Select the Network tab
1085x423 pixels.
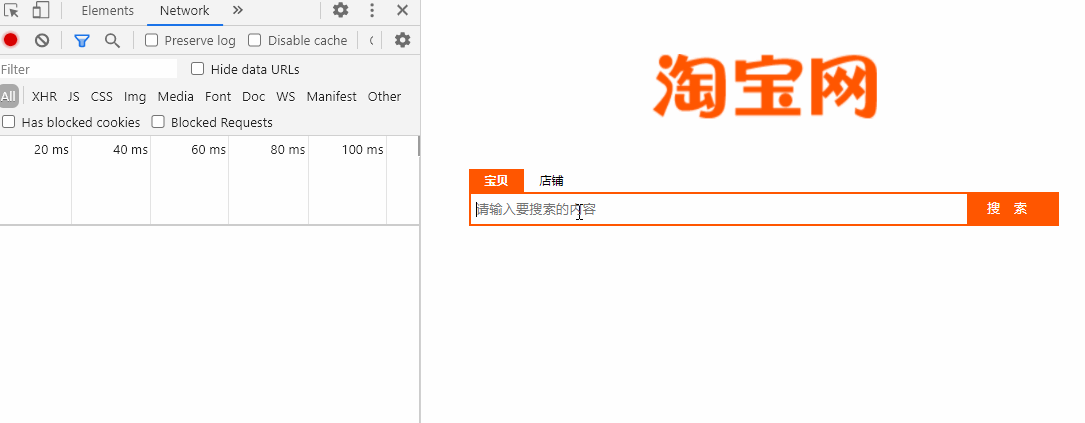click(185, 10)
